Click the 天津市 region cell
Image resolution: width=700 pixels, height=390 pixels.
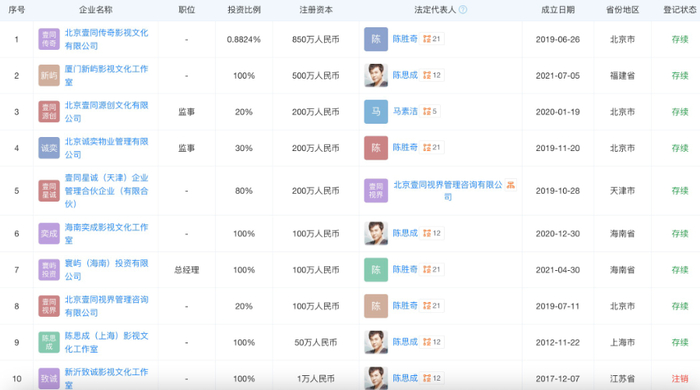(x=622, y=191)
